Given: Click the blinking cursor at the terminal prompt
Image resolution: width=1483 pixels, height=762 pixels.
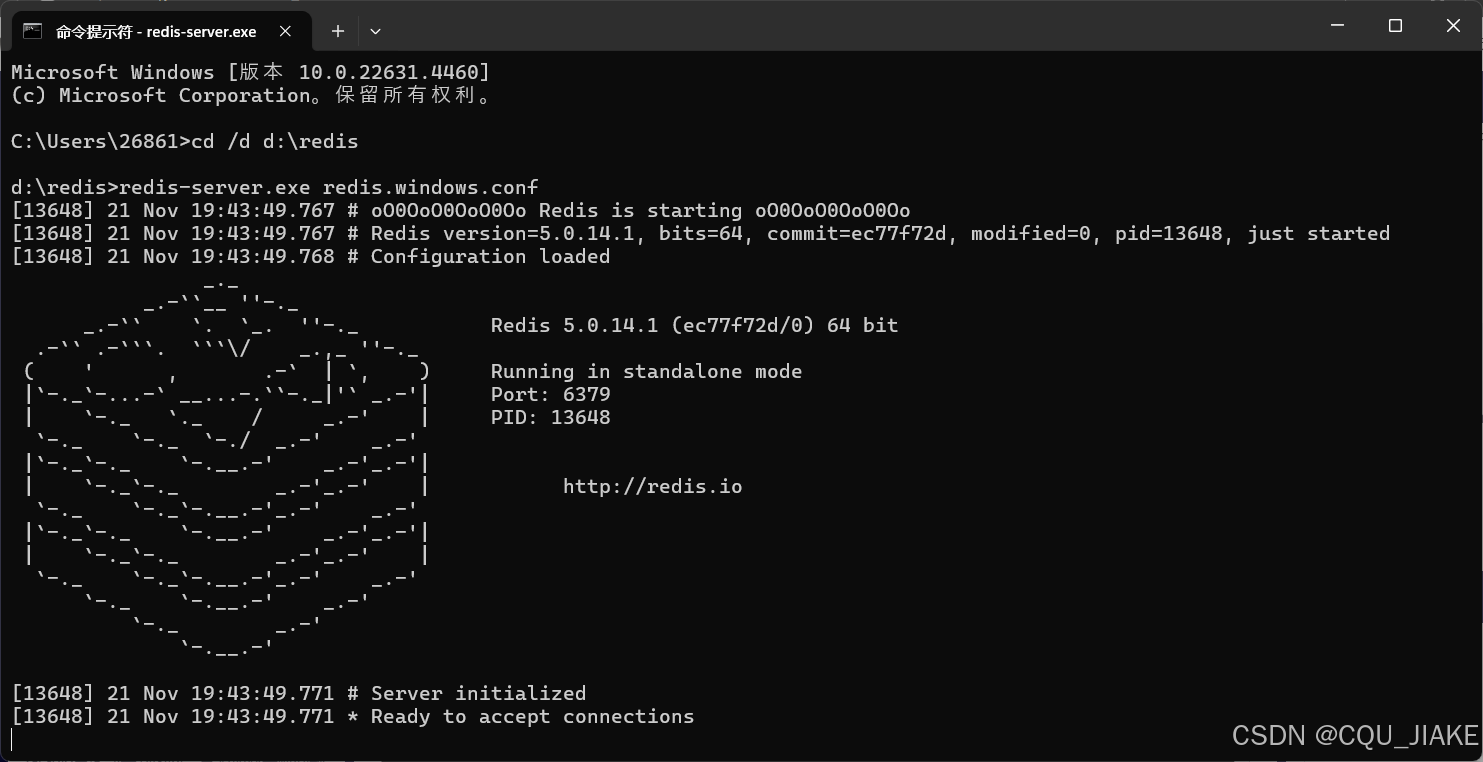Looking at the screenshot, I should click(x=14, y=740).
